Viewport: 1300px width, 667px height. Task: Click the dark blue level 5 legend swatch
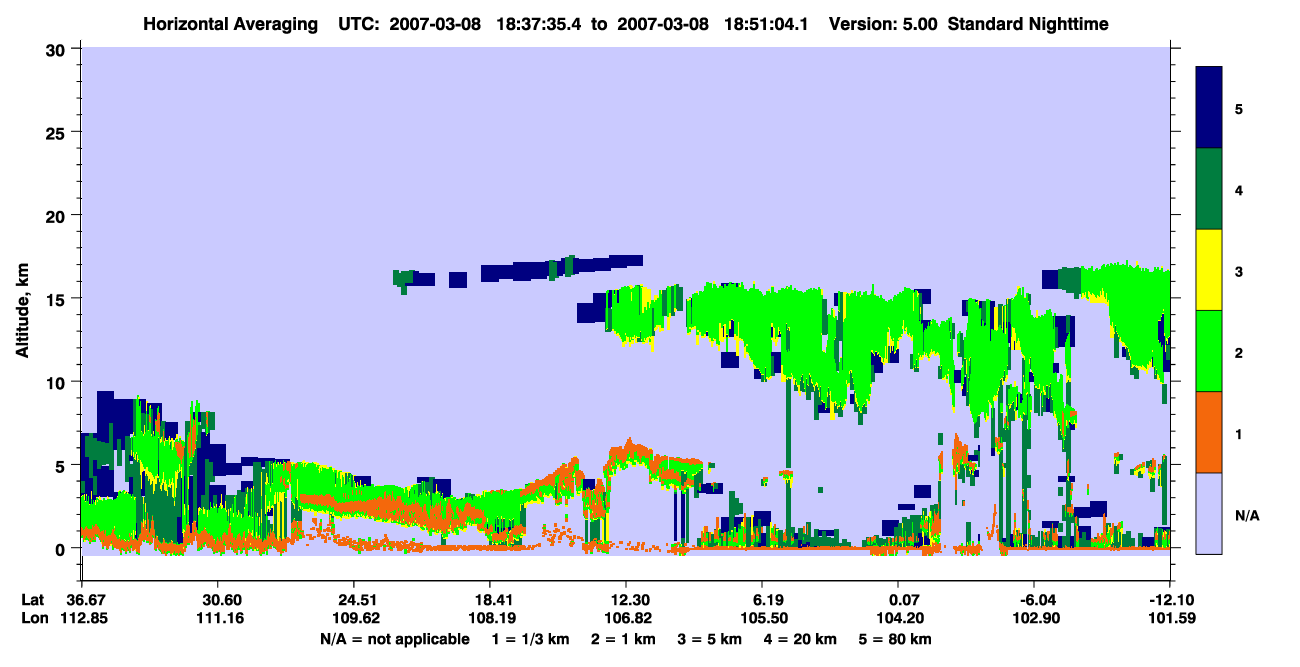click(x=1209, y=107)
